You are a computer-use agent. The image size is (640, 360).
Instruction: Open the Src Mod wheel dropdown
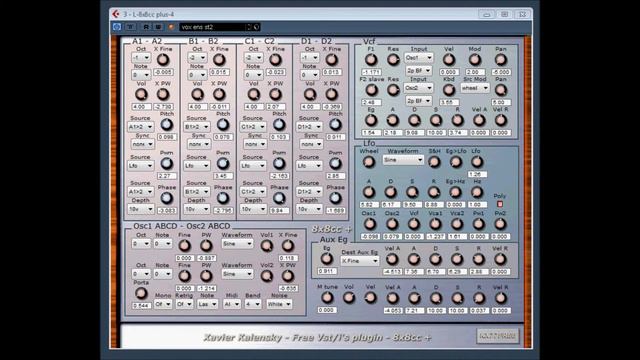[475, 88]
